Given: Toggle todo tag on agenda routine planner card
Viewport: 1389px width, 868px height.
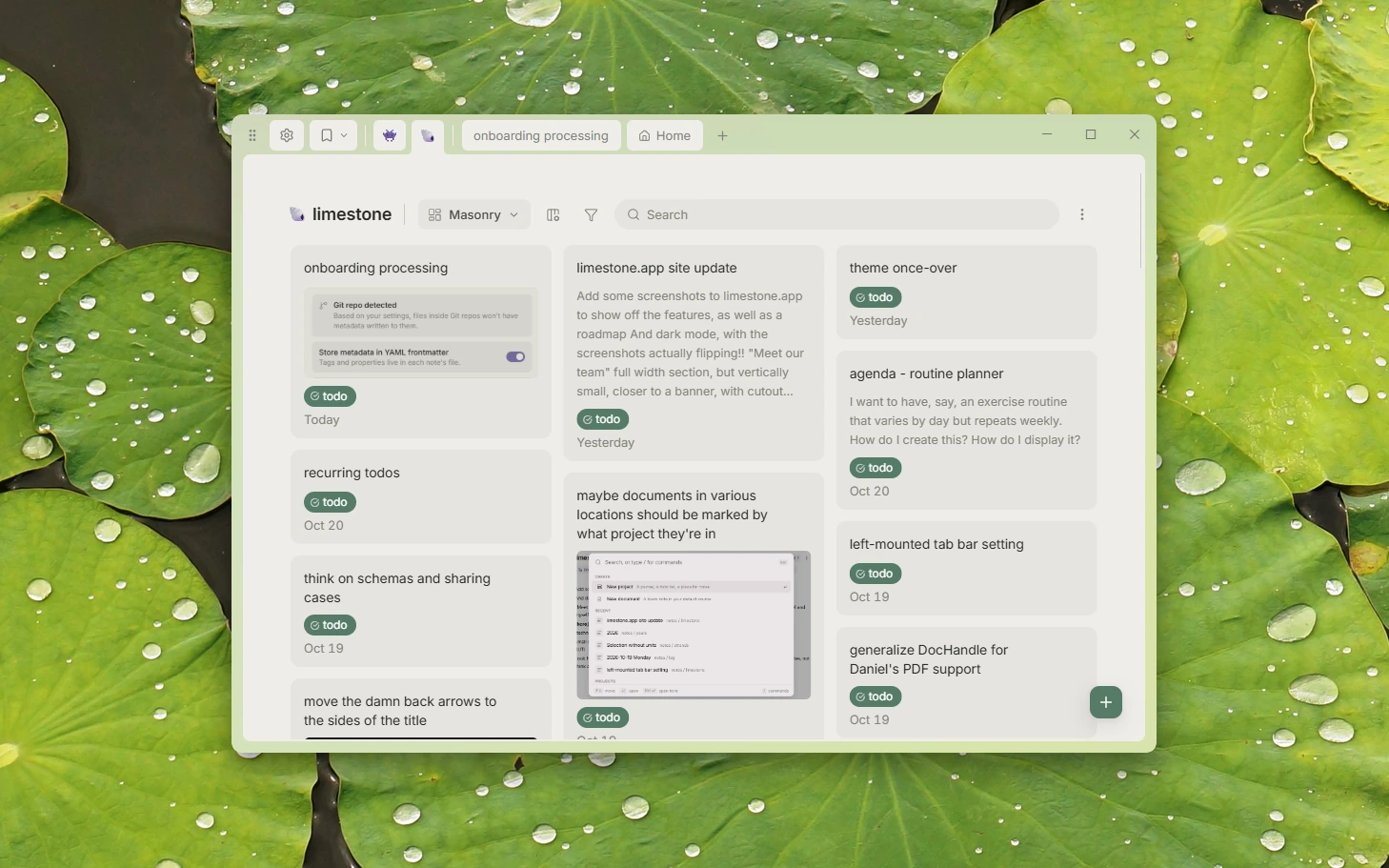Looking at the screenshot, I should 876,468.
